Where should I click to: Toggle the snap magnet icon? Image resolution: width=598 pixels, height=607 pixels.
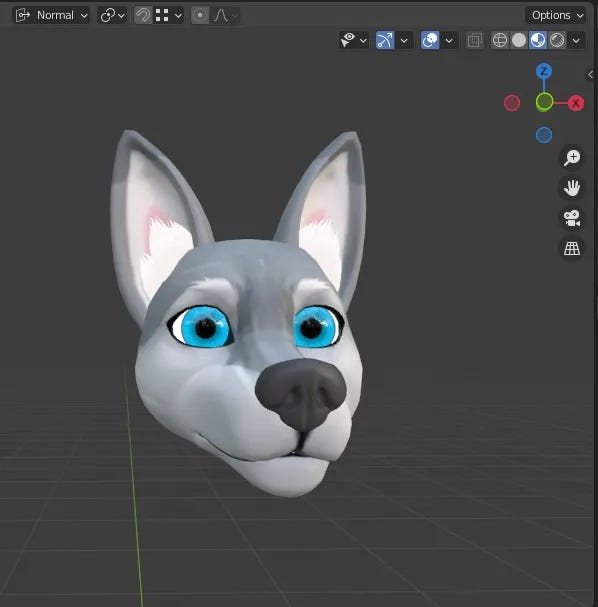point(143,15)
